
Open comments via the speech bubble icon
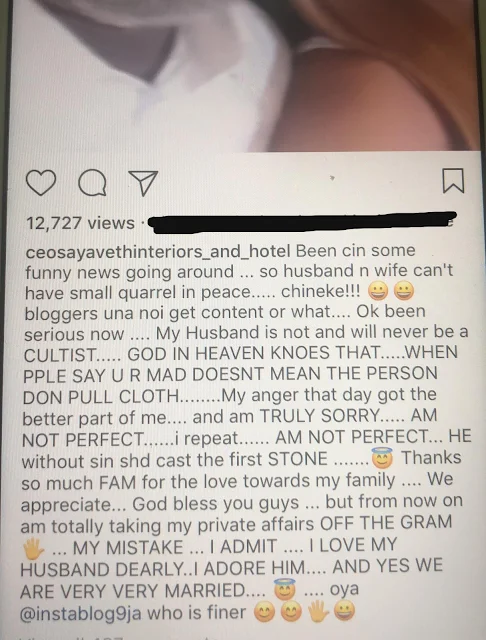click(x=93, y=183)
